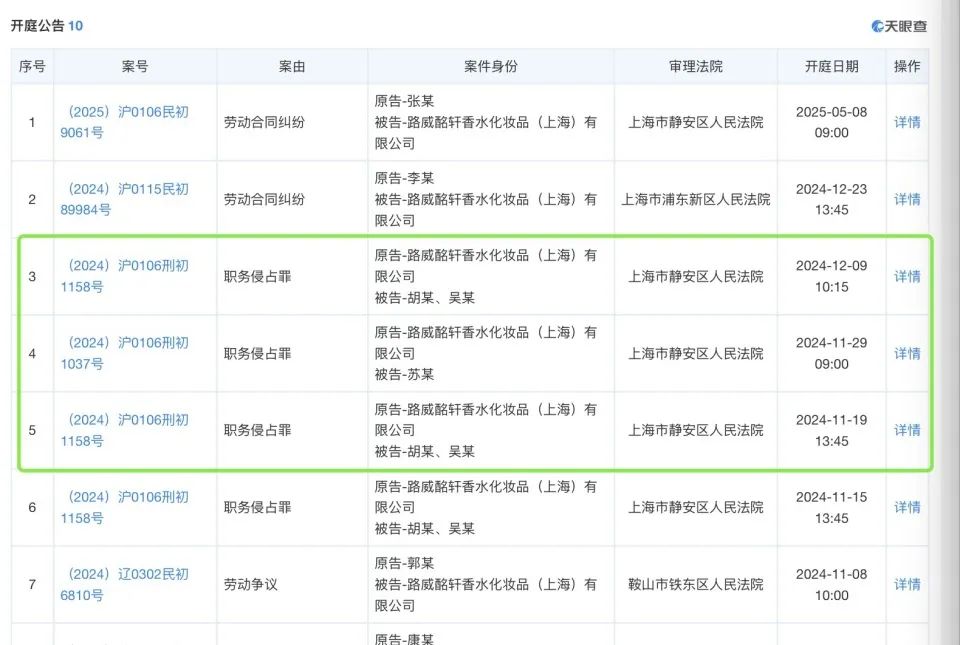Open 详情 for the 2024-11-15 hearing

click(x=907, y=507)
